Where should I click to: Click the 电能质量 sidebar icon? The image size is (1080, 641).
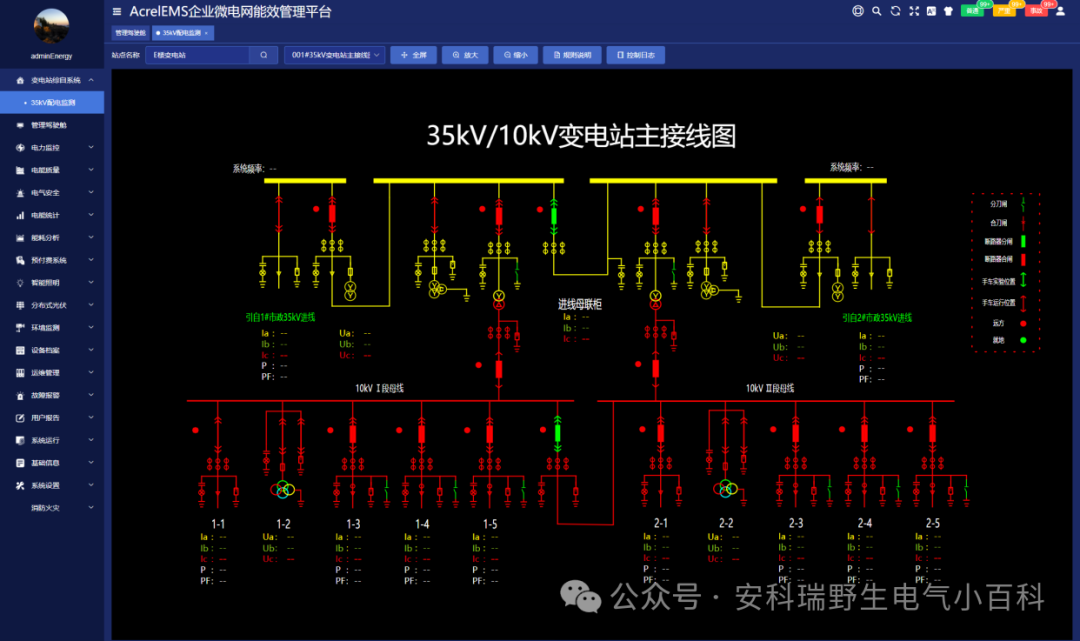(20, 170)
